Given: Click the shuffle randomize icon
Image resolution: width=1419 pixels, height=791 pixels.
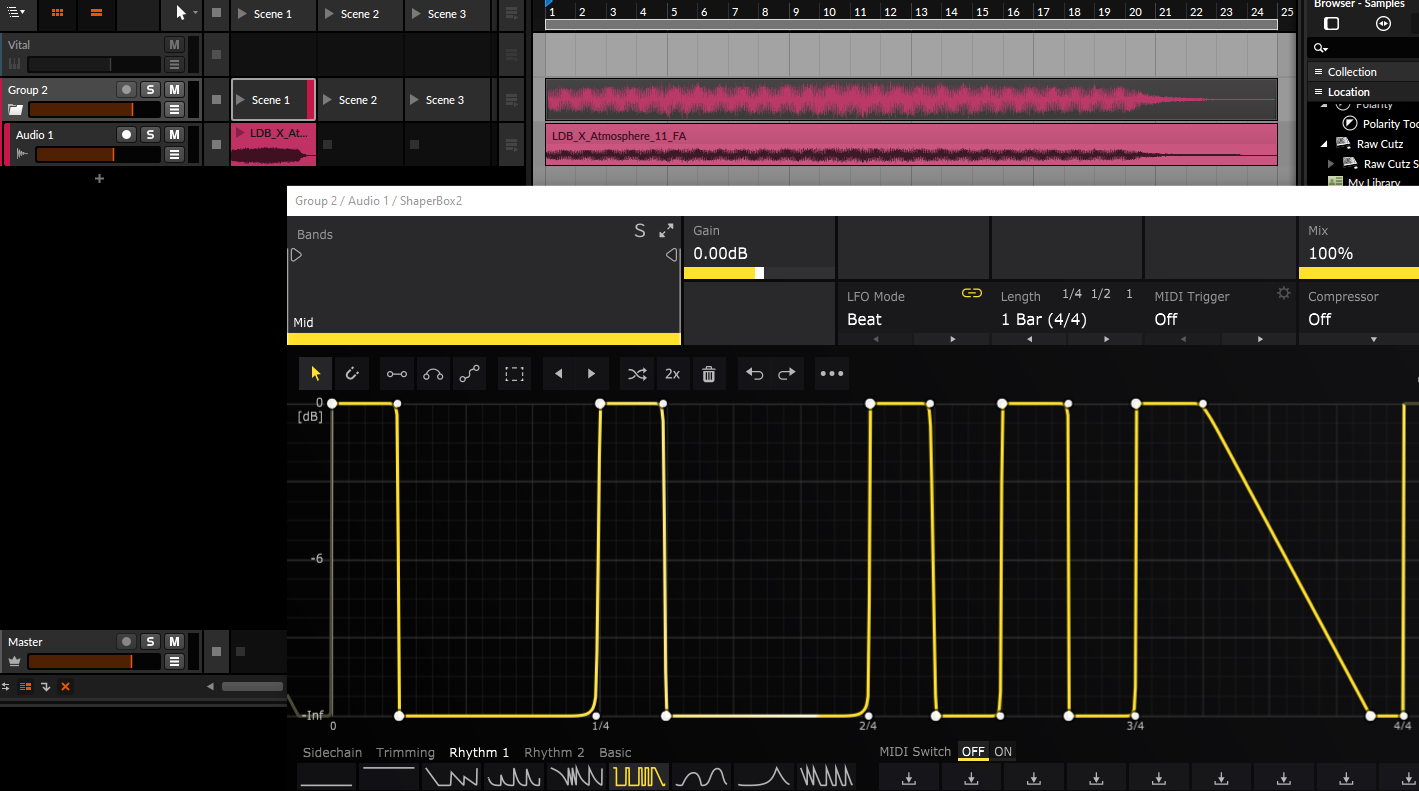Looking at the screenshot, I should point(637,374).
